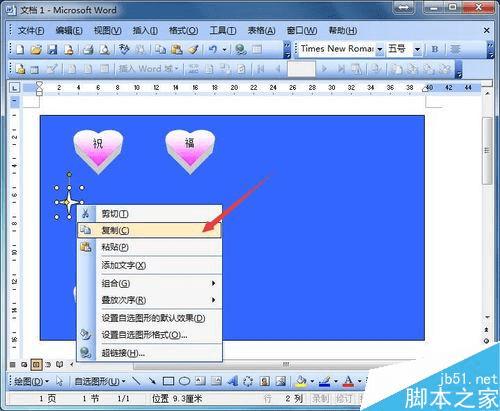This screenshot has width=500, height=411.
Task: Select the Format Painter brush
Action: [x=193, y=49]
